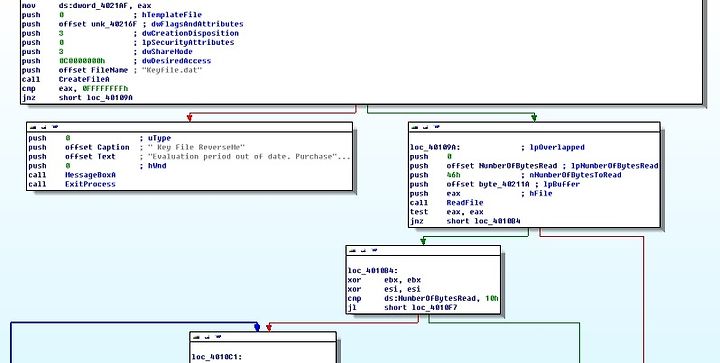Click the third title icon on the loc_40109A block

436,127
